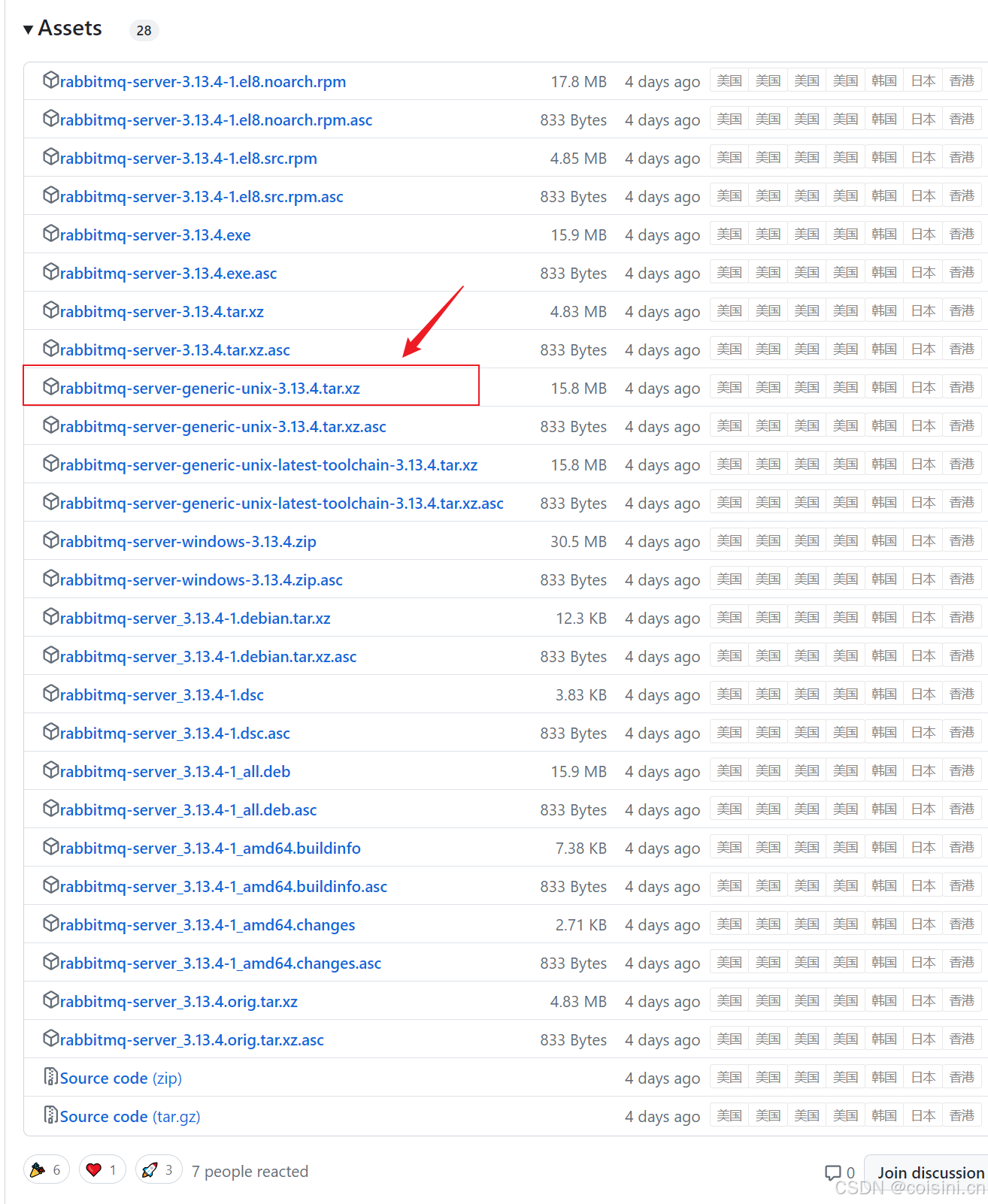Click the party popper reaction button
Image resolution: width=988 pixels, height=1204 pixels.
[x=47, y=1169]
